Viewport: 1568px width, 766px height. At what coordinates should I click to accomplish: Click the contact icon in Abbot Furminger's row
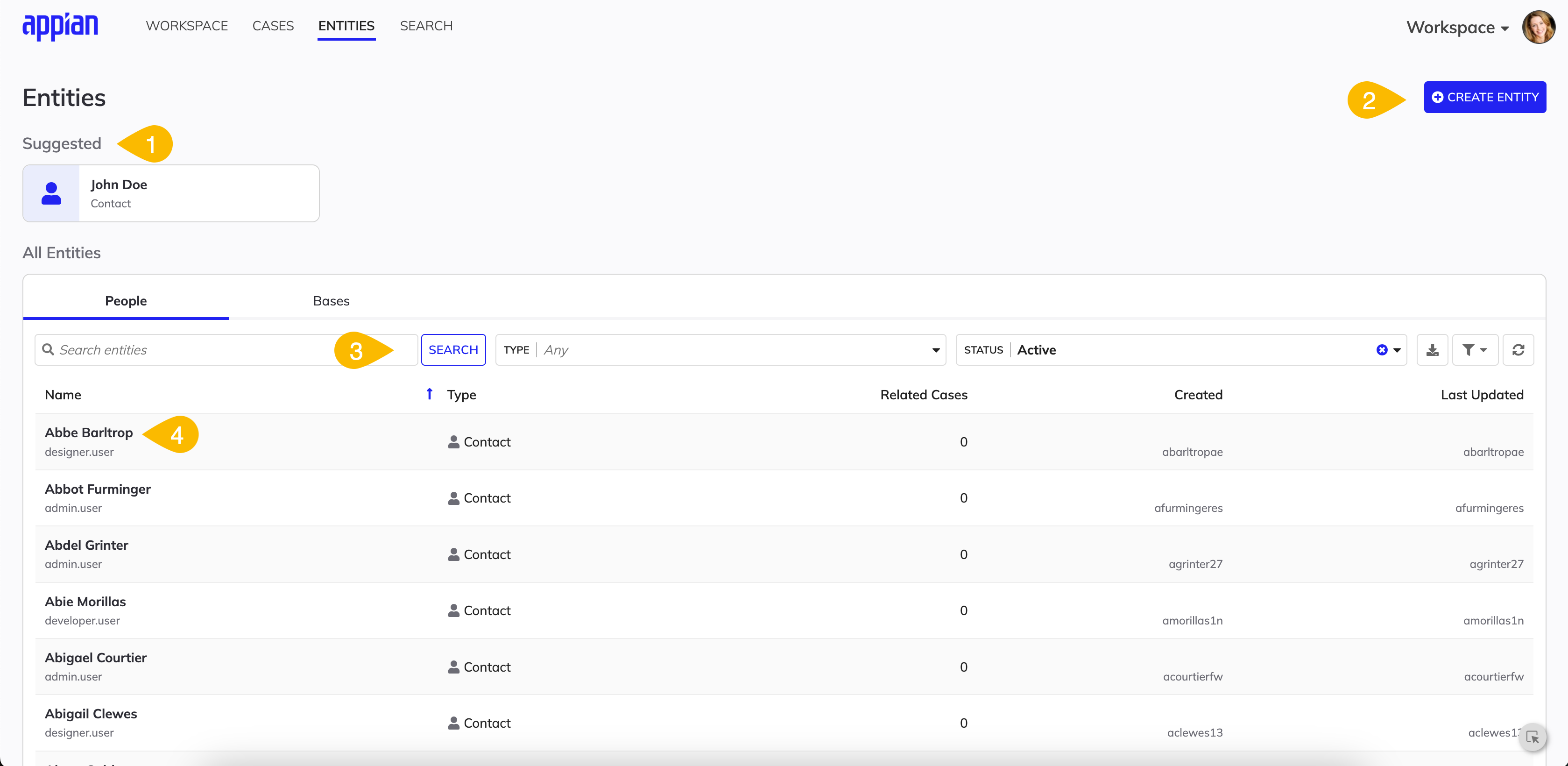453,498
